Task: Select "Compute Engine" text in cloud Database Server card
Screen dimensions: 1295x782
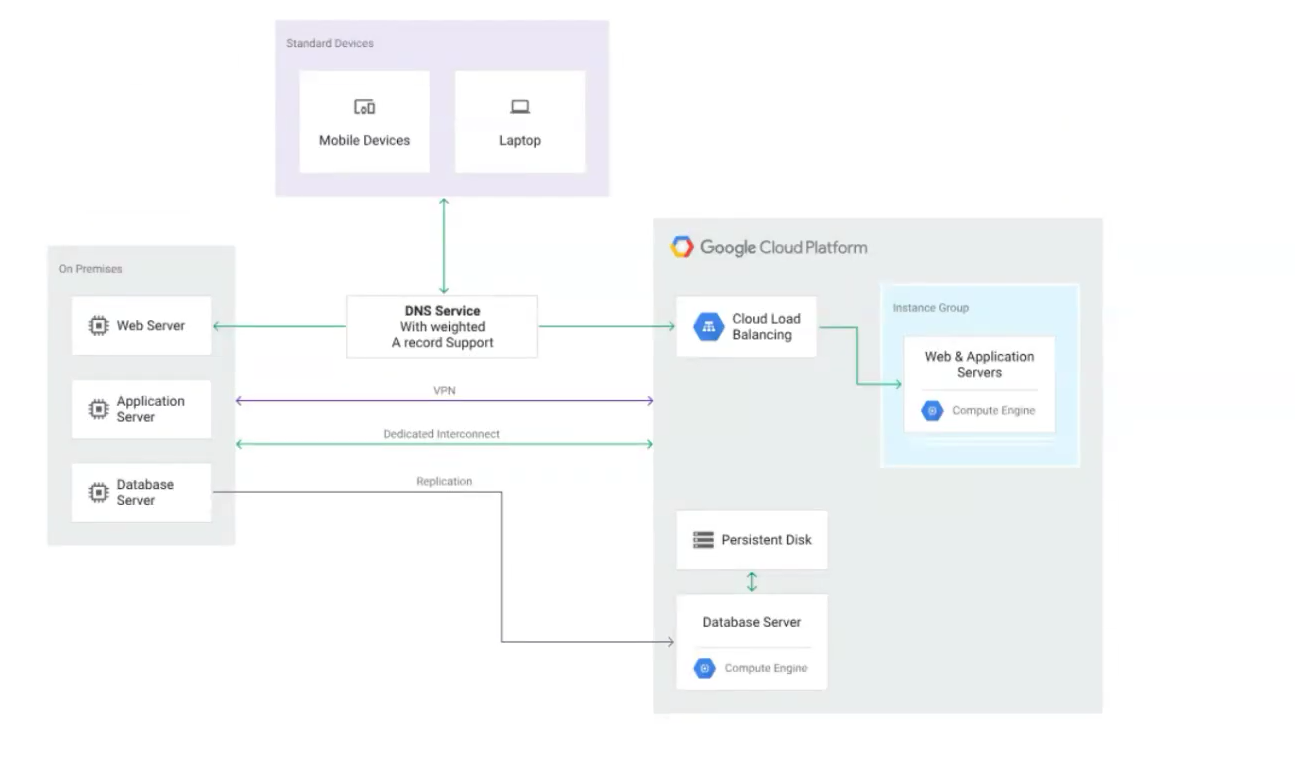Action: coord(766,668)
